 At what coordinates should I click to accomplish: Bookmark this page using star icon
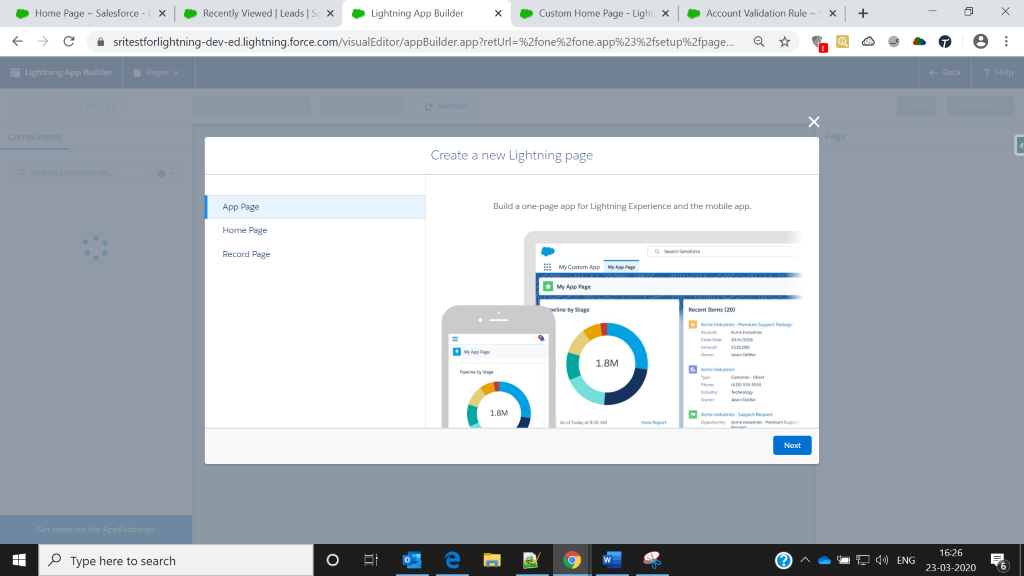click(x=785, y=42)
